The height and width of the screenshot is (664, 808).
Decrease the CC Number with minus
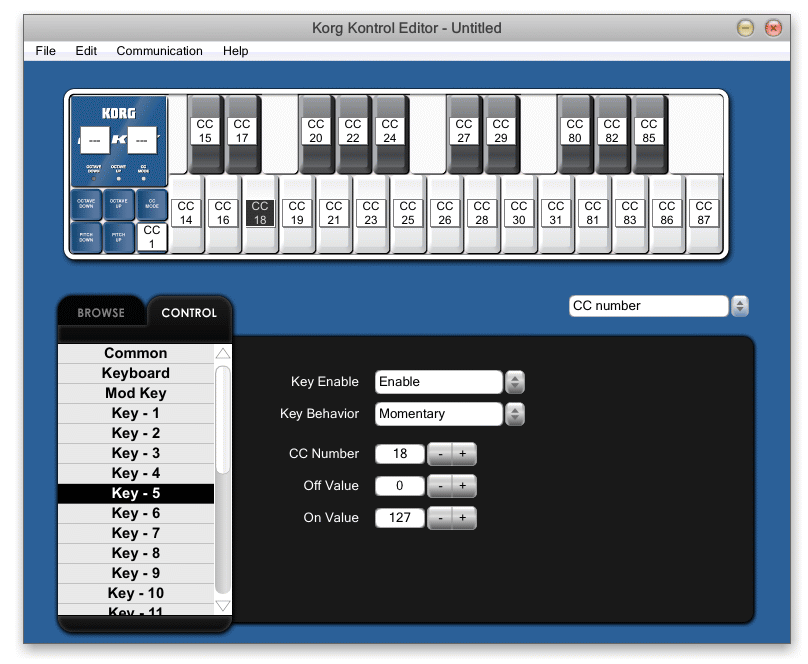tap(440, 454)
